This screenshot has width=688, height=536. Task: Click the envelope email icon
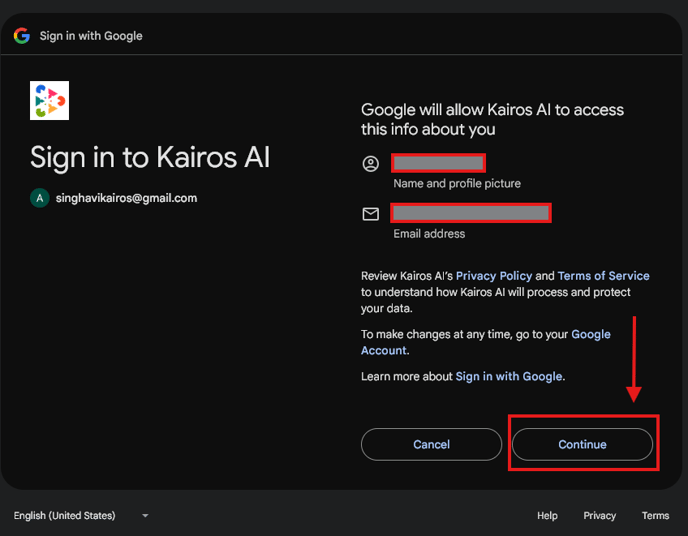371,214
